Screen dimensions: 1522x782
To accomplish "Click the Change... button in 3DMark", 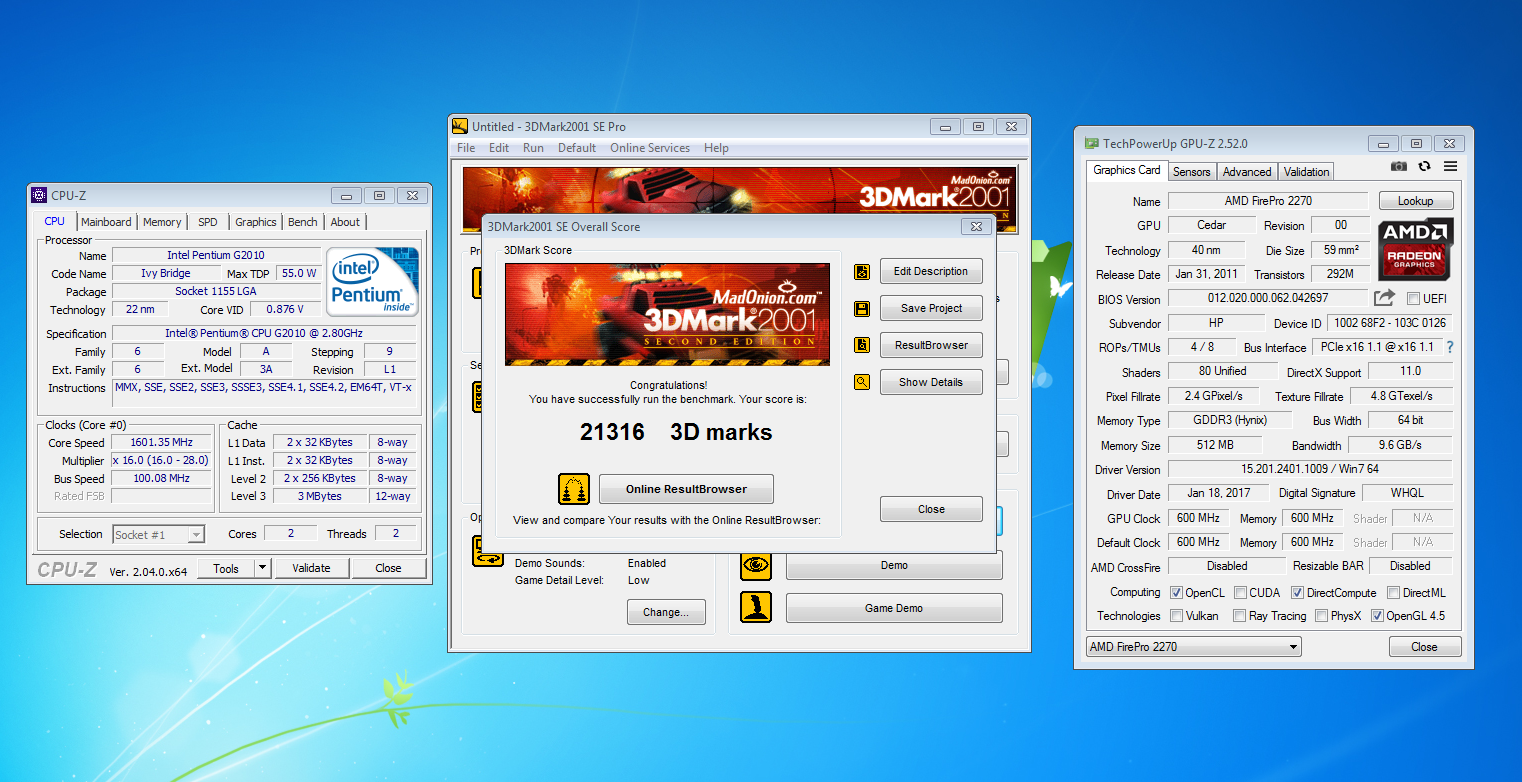I will coord(666,612).
